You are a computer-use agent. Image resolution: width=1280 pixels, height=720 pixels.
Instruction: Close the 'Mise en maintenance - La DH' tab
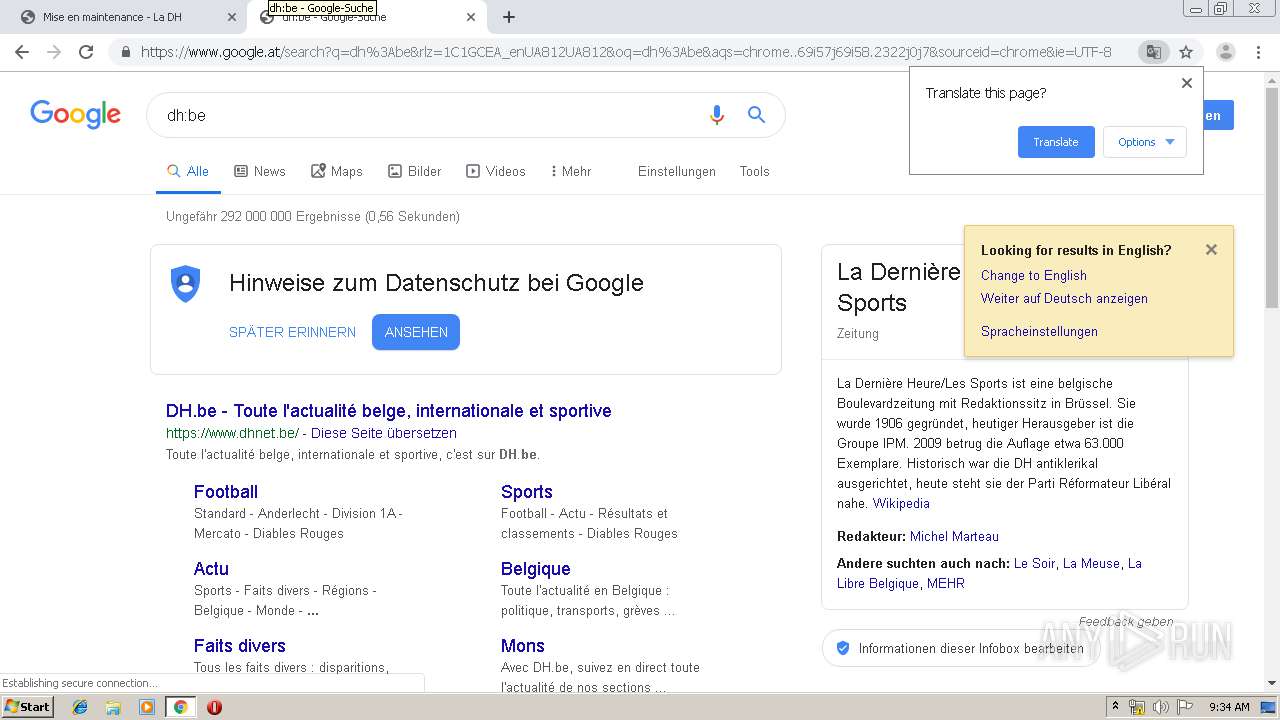point(232,17)
